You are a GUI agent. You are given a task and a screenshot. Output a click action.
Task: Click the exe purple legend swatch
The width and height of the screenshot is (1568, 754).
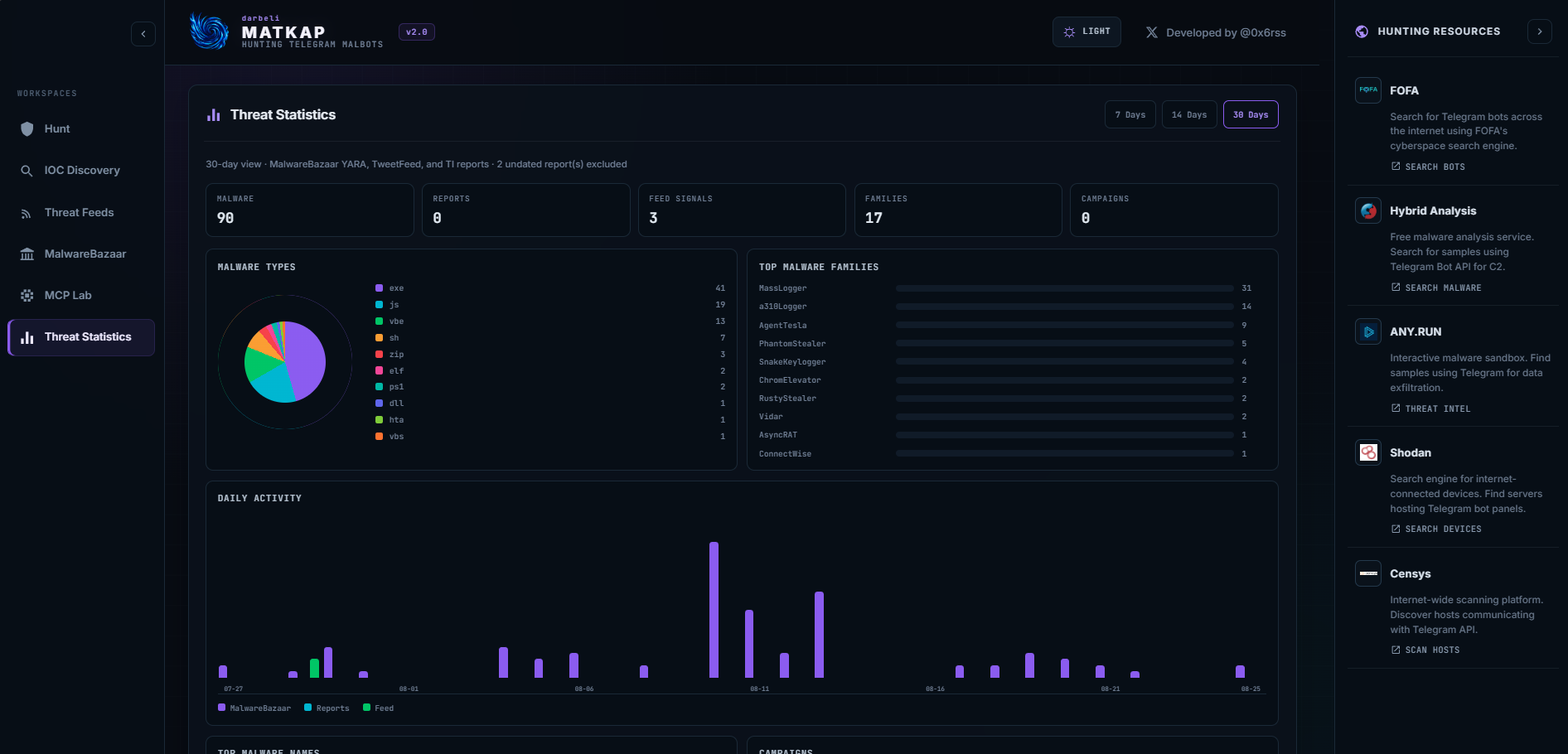click(x=379, y=288)
